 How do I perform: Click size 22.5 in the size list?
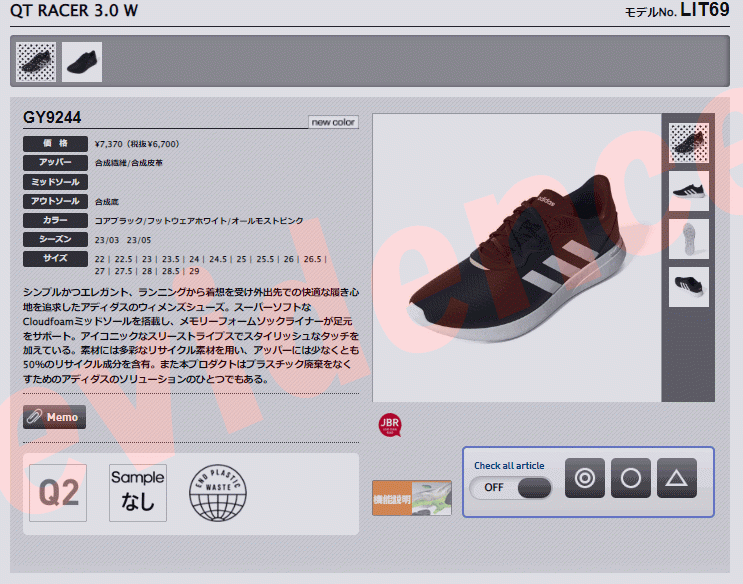pyautogui.click(x=123, y=259)
